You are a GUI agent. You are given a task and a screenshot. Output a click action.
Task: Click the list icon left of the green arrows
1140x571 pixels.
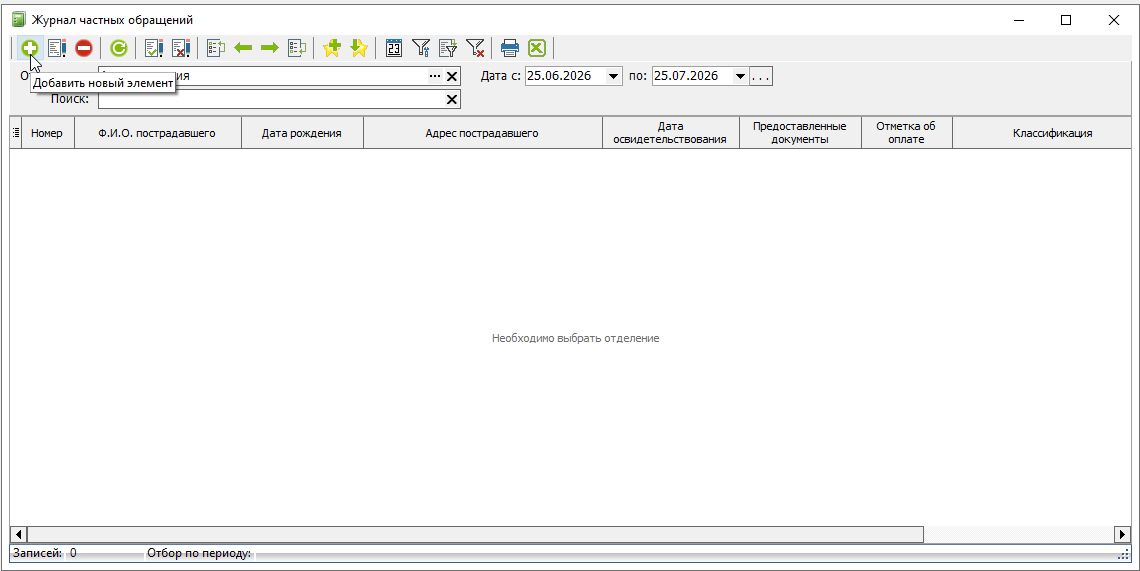pyautogui.click(x=216, y=49)
